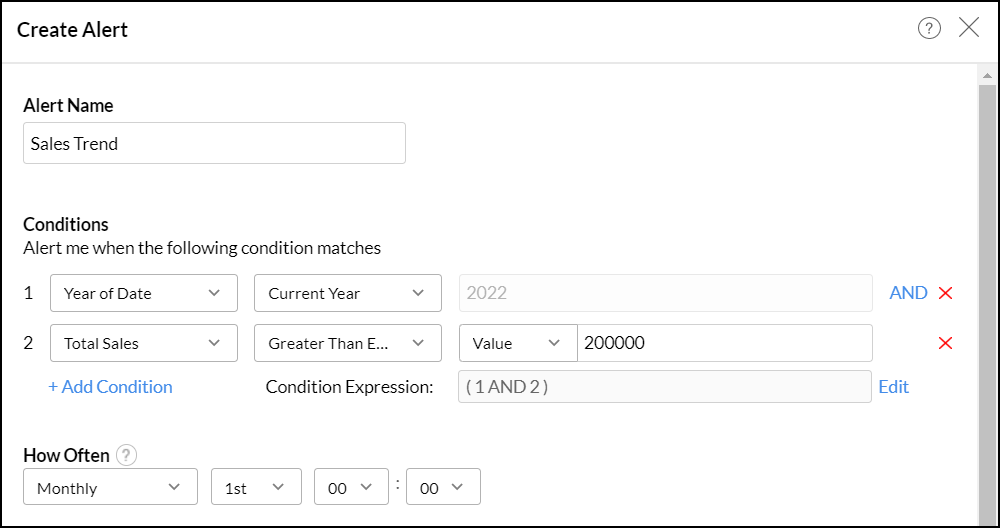
Task: Open the hour dropdown showing 00
Action: 350,488
